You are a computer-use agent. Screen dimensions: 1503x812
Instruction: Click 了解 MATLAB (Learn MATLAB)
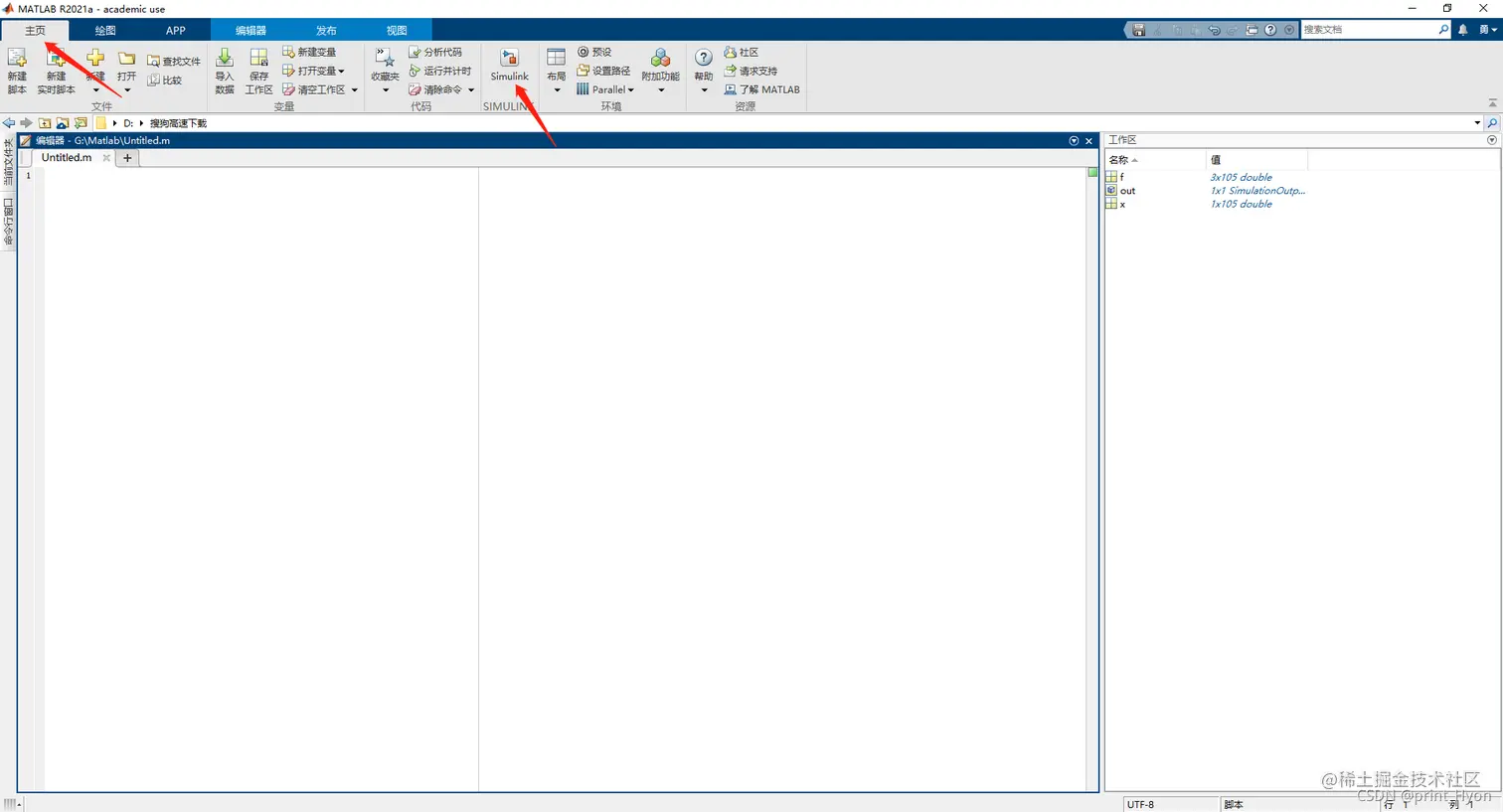761,89
